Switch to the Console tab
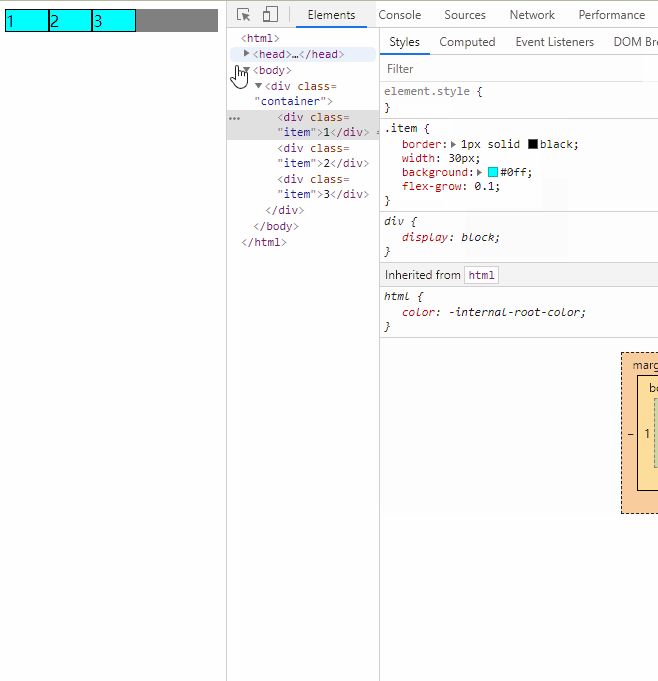The height and width of the screenshot is (681, 658). pos(400,15)
